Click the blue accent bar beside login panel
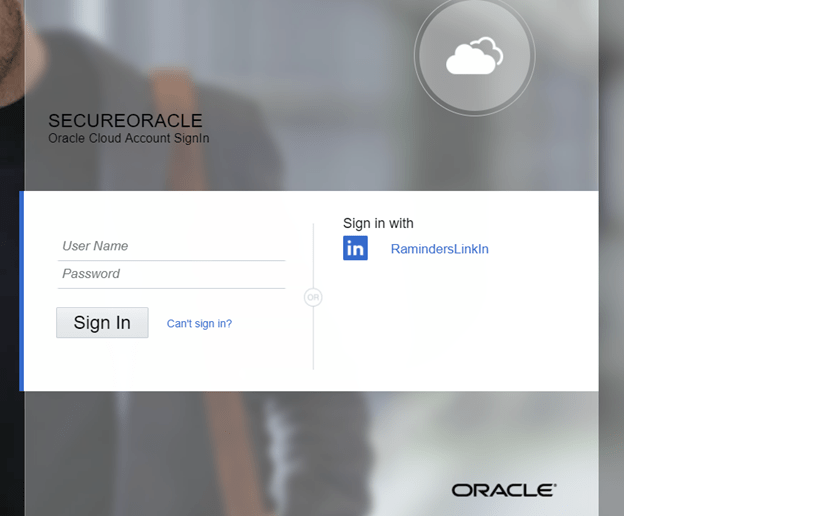Image resolution: width=819 pixels, height=516 pixels. click(21, 290)
